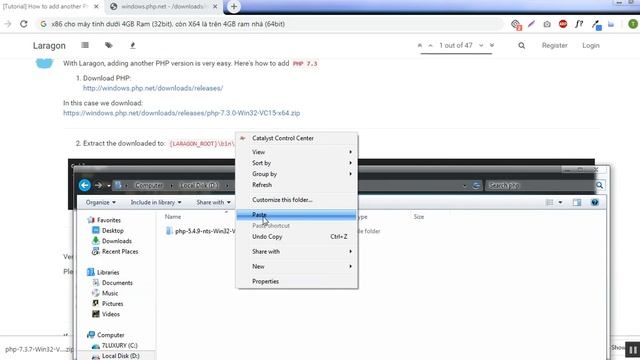Click the purple pen extension icon
Viewport: 640px width, 360px height.
(531, 24)
